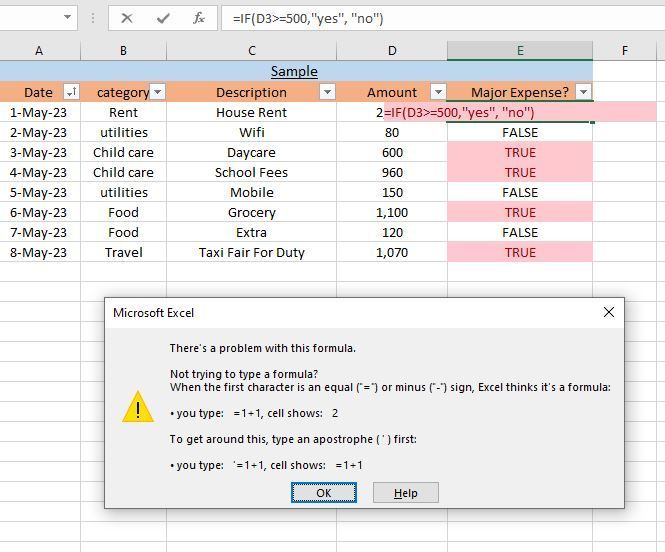The image size is (665, 552).
Task: Close the Microsoft Excel error dialog
Action: 609,312
